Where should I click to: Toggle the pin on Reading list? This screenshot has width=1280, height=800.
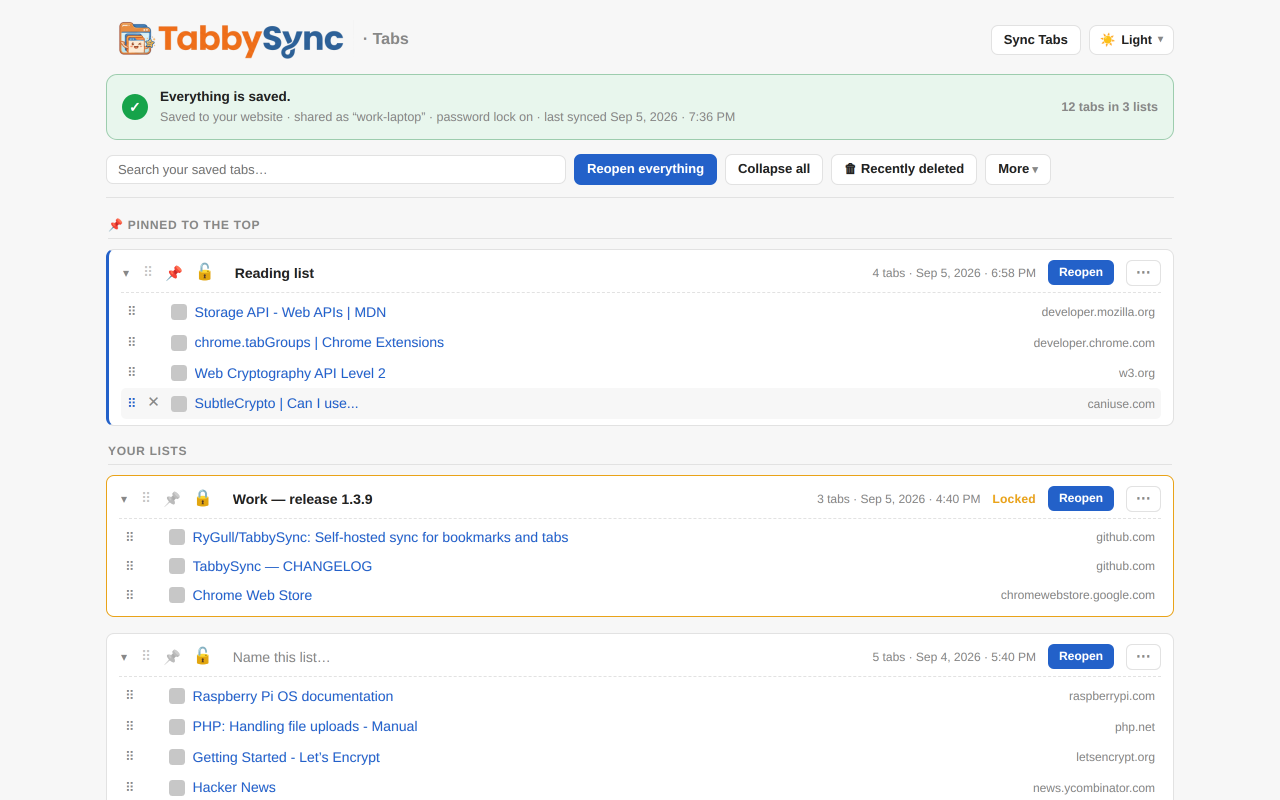click(x=174, y=273)
